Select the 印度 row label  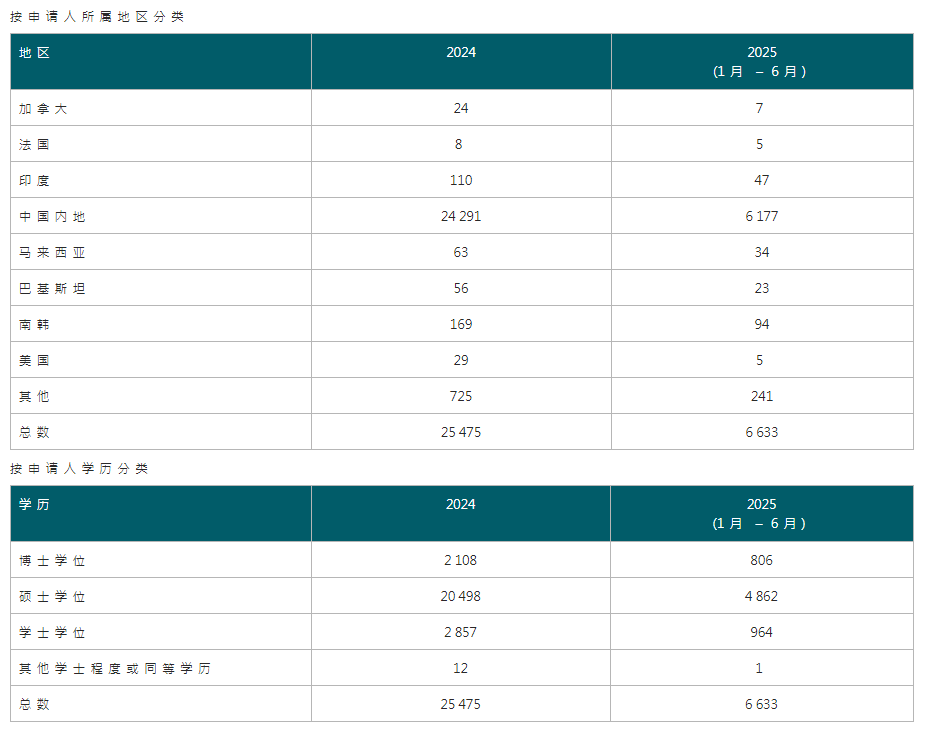(x=32, y=180)
